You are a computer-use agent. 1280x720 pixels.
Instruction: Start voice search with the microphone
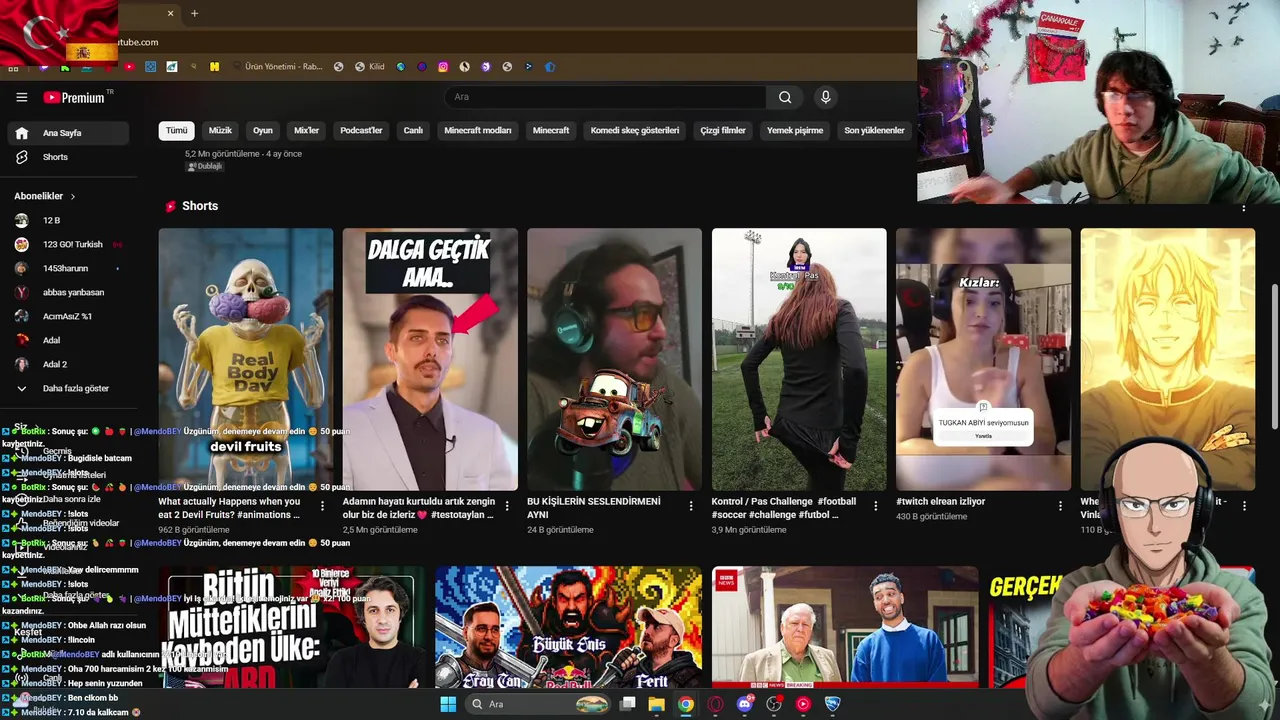tap(825, 97)
